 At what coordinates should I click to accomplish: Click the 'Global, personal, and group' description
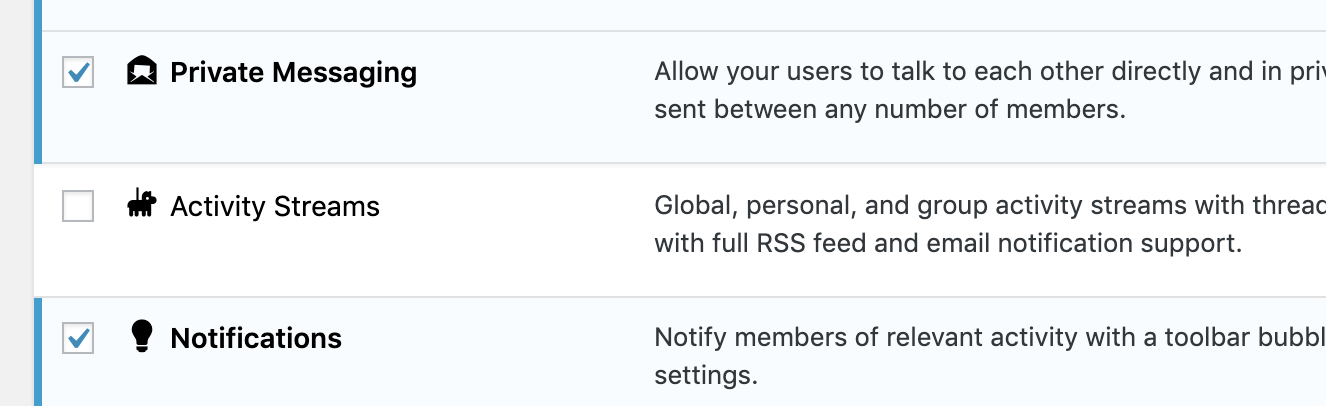990,206
